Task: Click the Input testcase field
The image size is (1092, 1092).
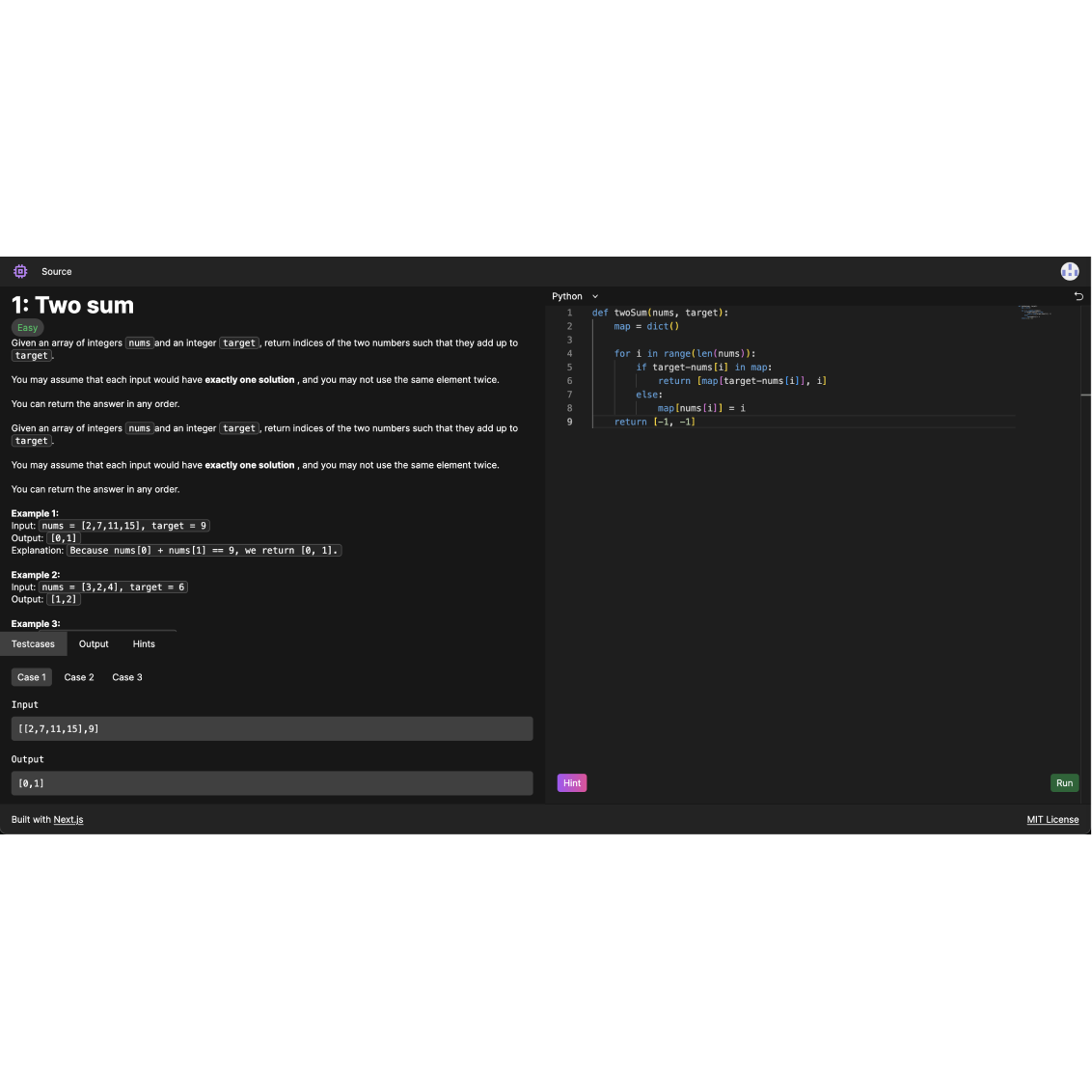Action: [x=272, y=728]
